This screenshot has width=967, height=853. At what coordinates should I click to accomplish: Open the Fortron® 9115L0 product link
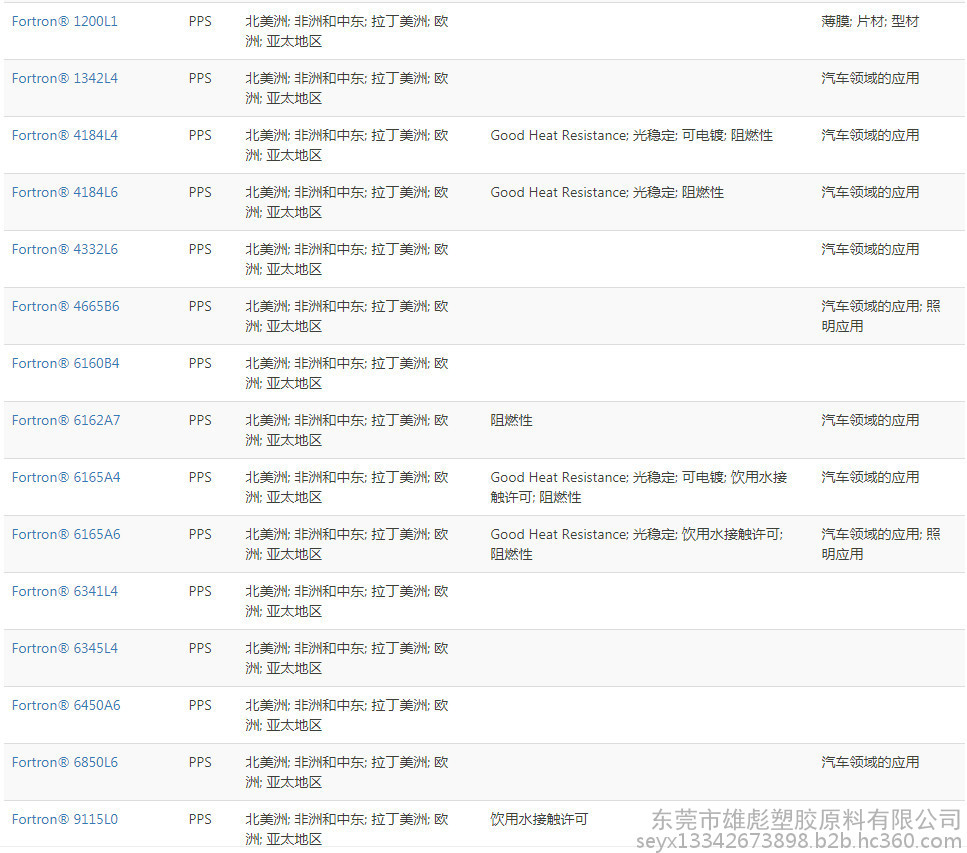(65, 819)
